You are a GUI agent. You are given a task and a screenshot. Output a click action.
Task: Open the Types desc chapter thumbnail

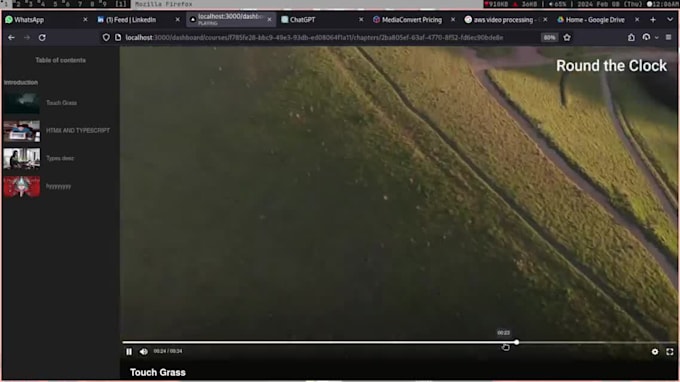[22, 159]
